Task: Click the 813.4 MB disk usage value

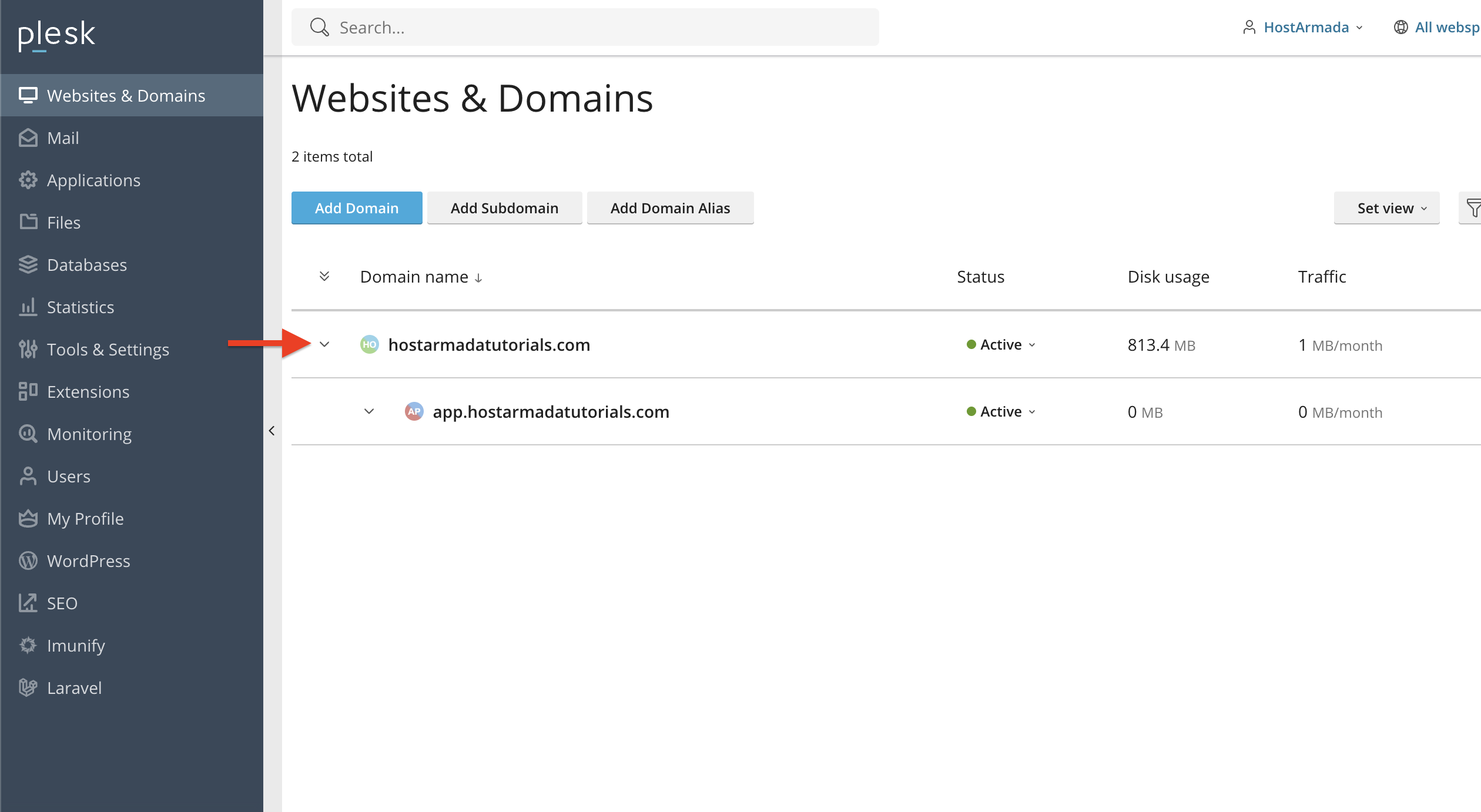Action: click(1161, 345)
